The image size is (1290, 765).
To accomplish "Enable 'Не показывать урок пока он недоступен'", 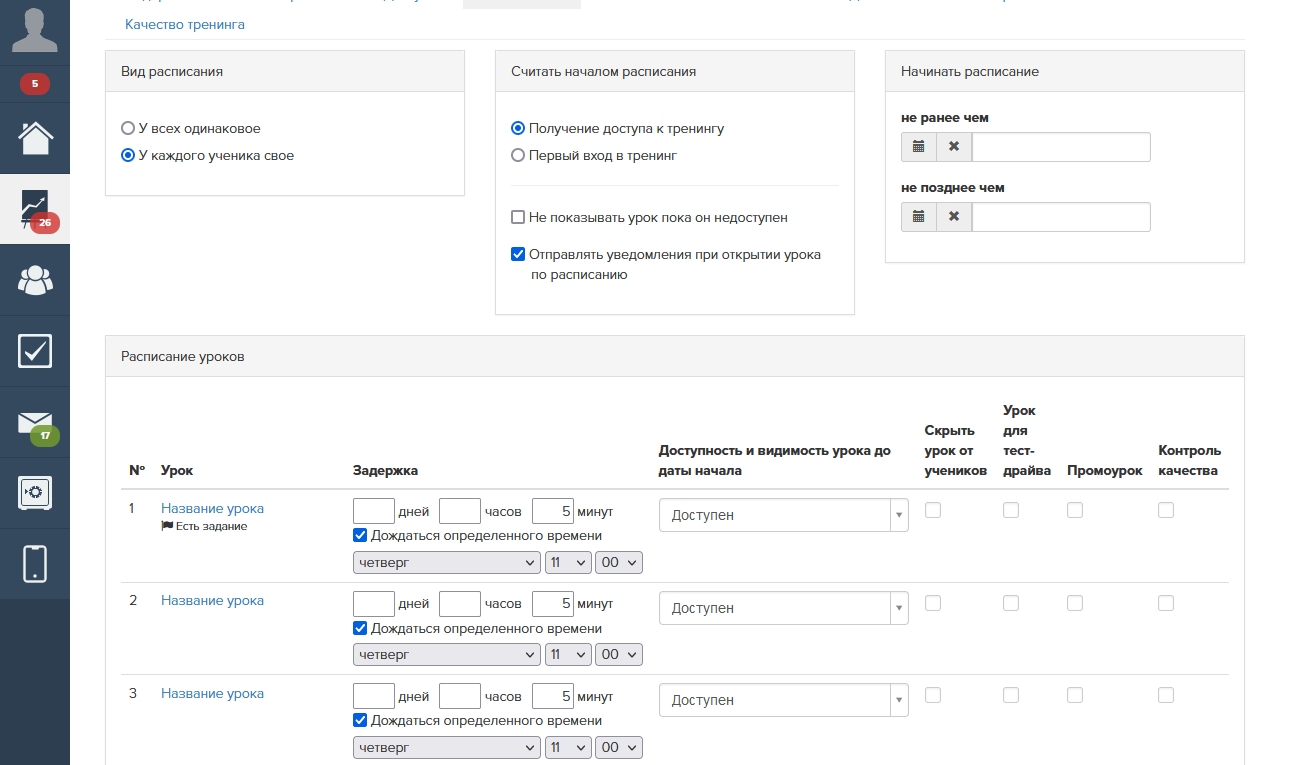I will coord(518,218).
